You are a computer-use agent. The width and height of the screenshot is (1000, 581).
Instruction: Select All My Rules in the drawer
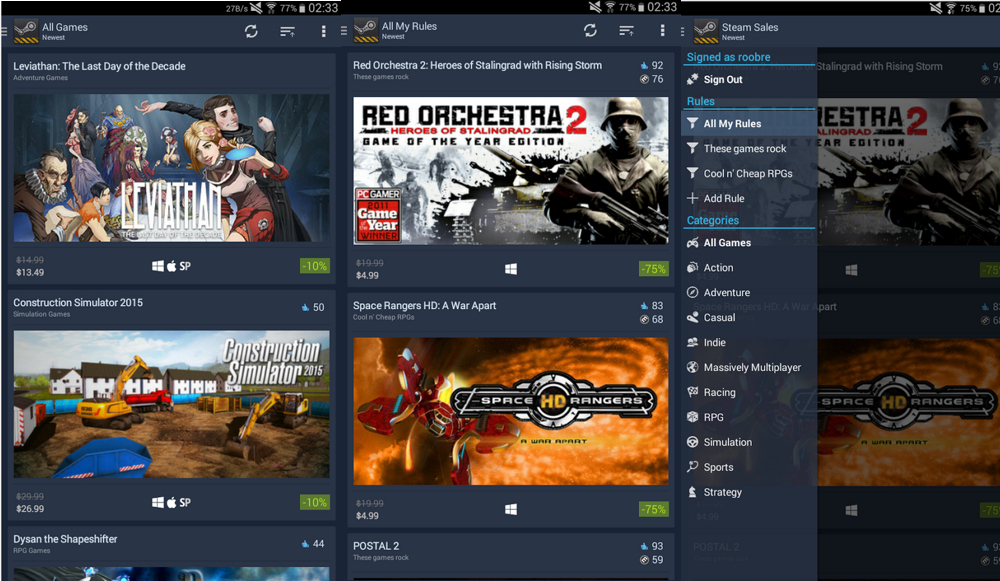pyautogui.click(x=732, y=124)
